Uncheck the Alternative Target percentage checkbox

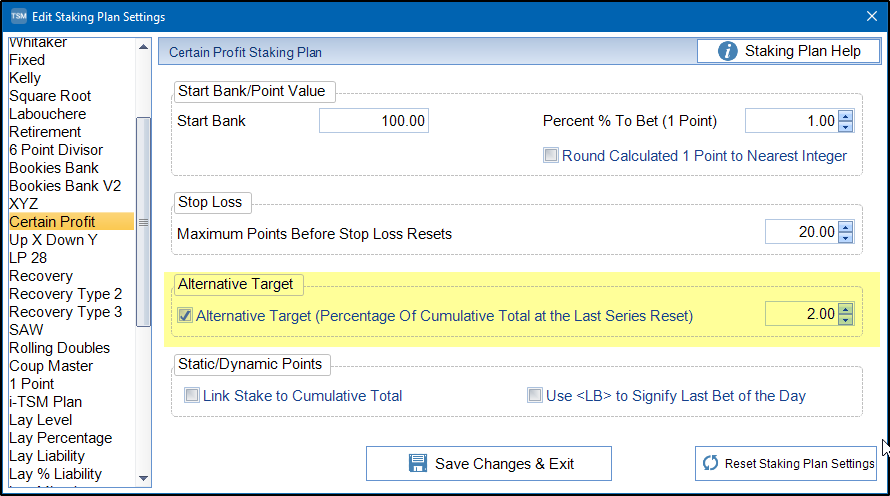[x=185, y=316]
